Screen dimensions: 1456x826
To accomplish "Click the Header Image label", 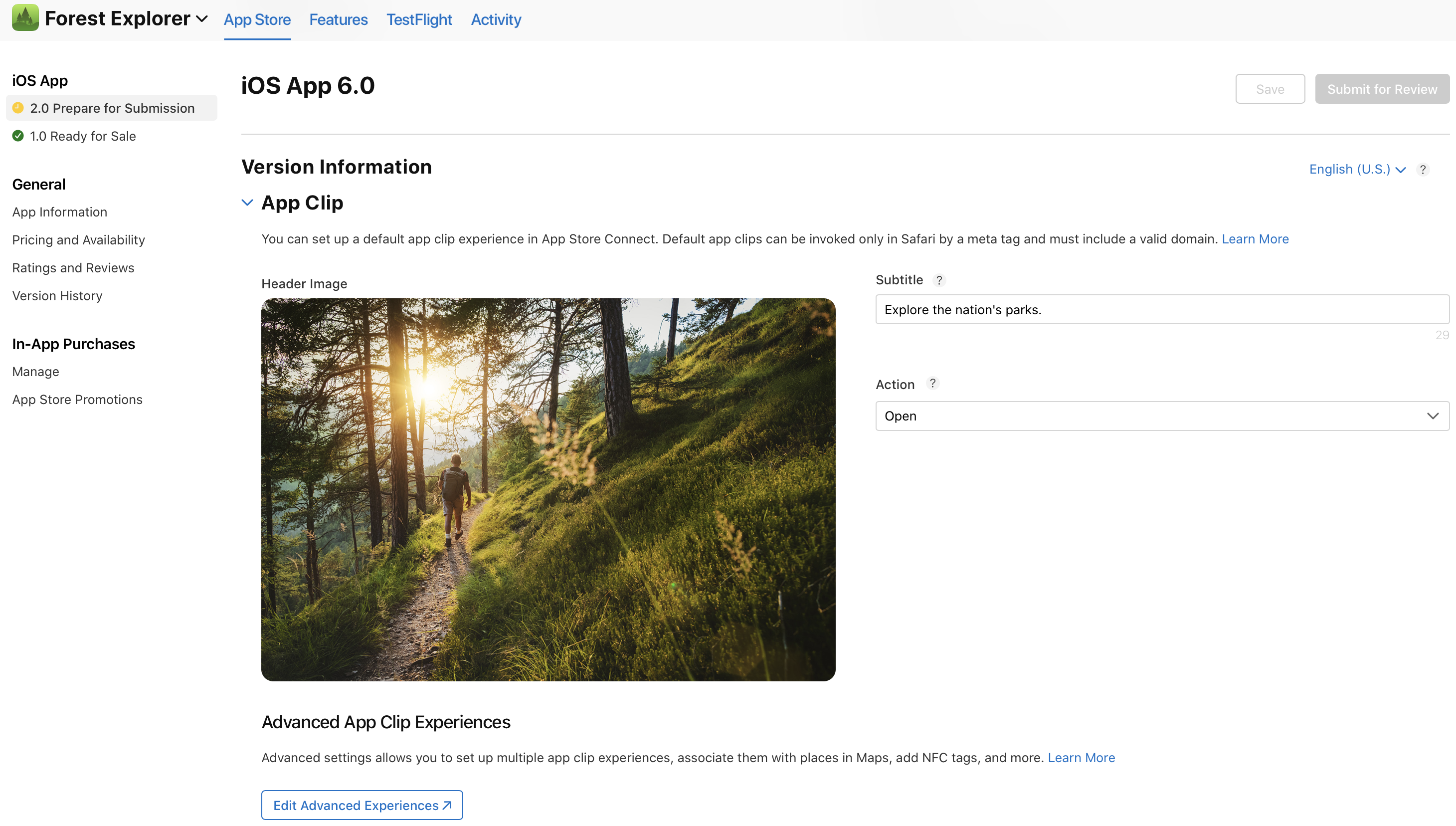I will (x=305, y=284).
